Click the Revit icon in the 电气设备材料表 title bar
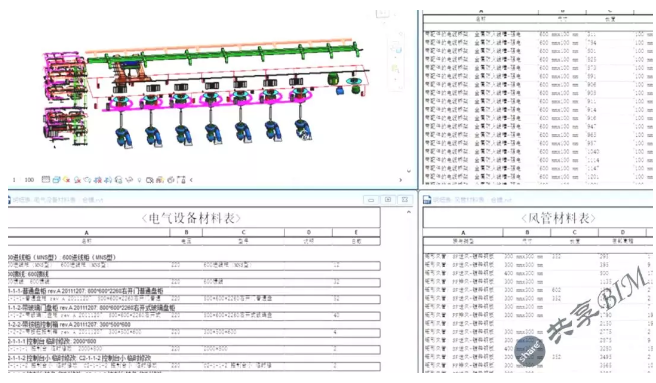656x383 pixels. click(x=9, y=200)
